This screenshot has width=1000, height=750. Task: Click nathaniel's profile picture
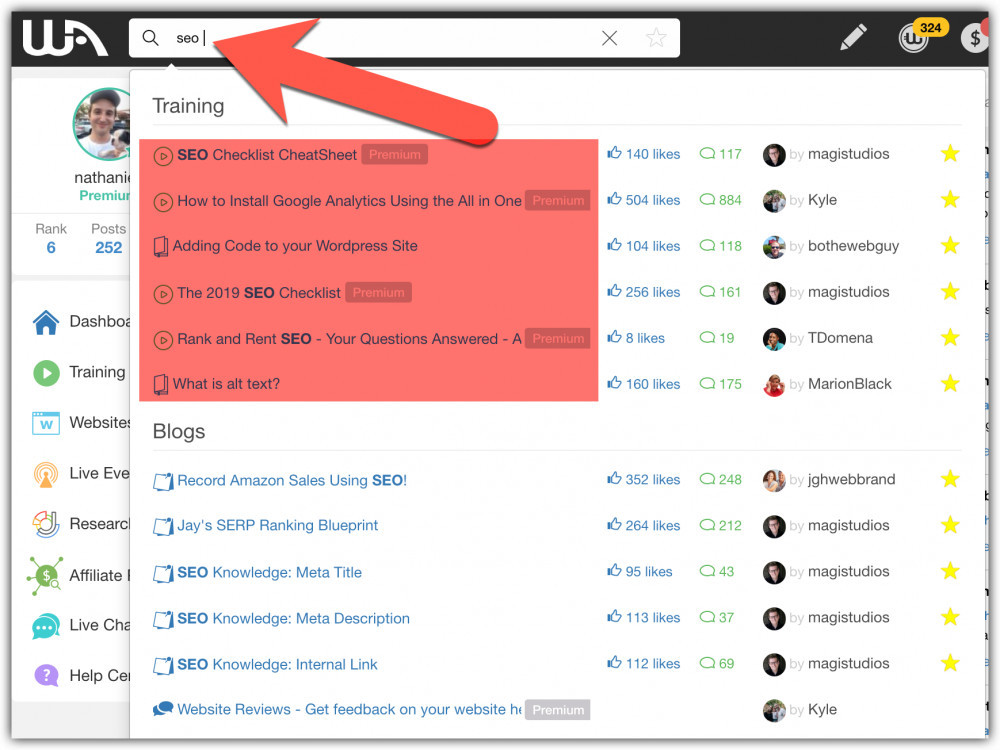(102, 124)
